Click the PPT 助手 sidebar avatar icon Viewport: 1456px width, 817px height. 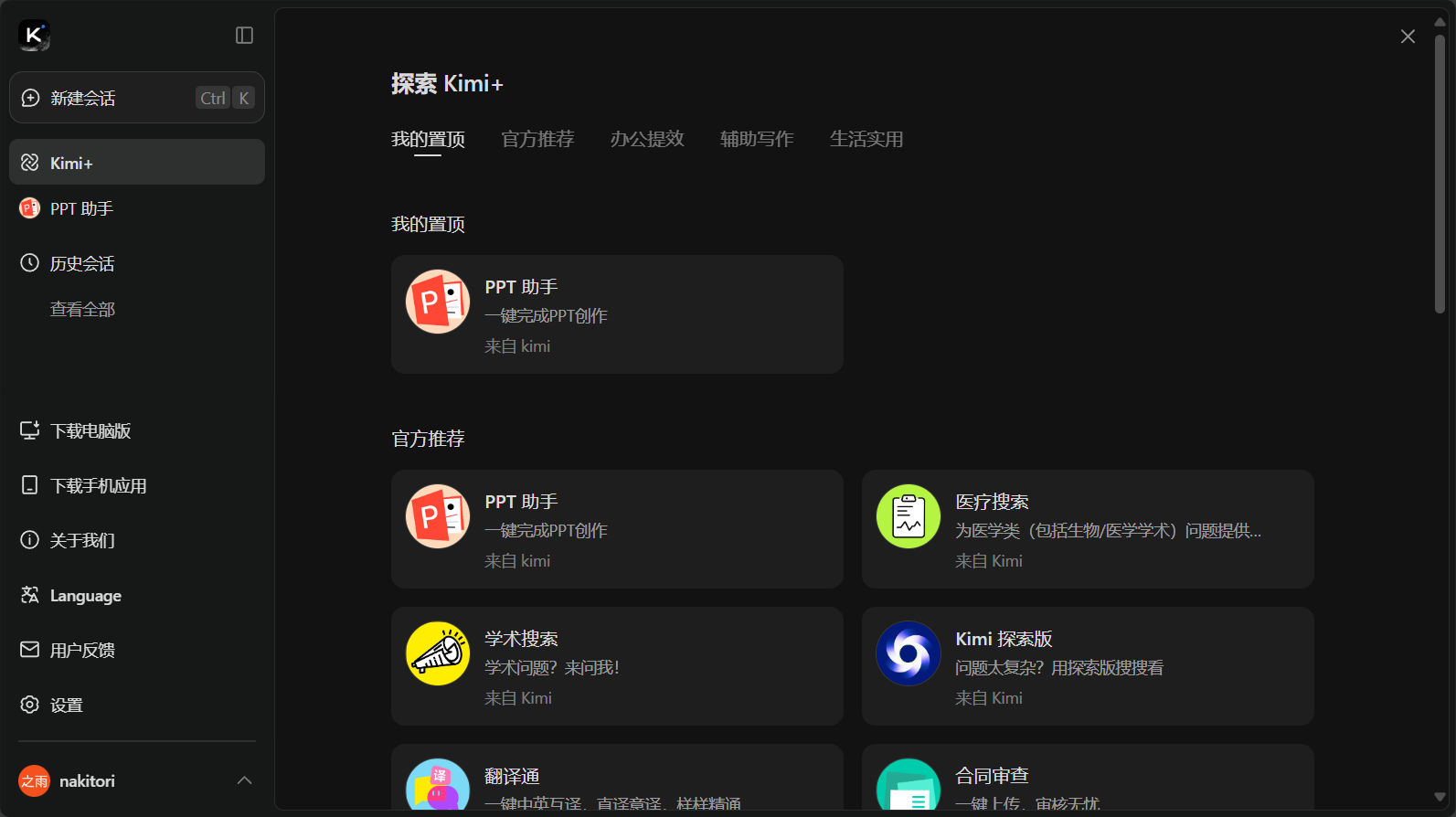tap(30, 208)
